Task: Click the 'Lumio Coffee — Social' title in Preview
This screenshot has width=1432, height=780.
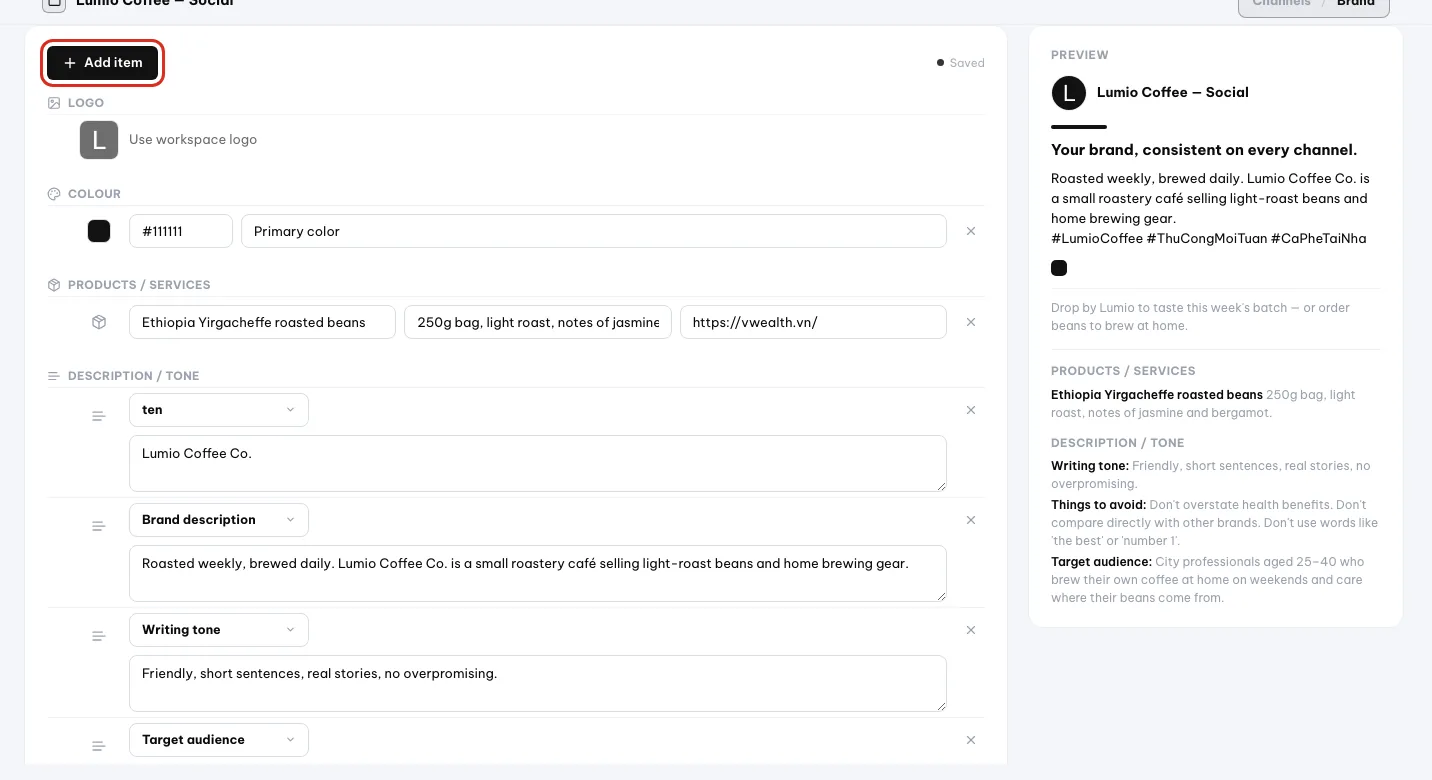Action: click(1173, 92)
